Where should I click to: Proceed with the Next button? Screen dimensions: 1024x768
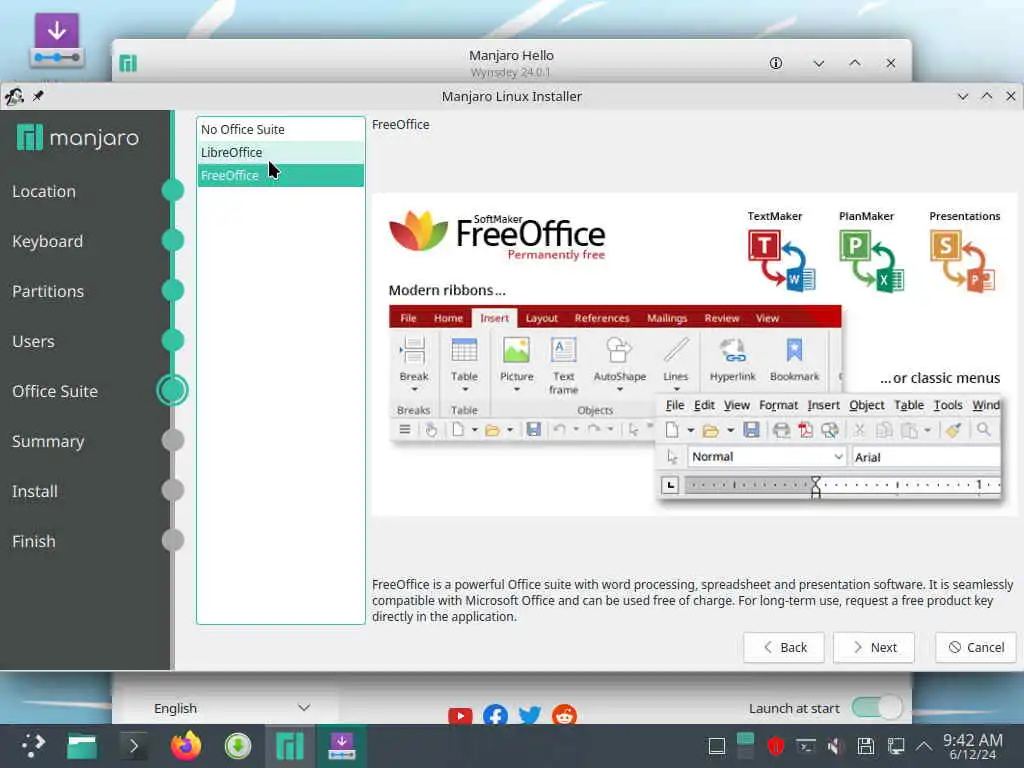[x=874, y=647]
